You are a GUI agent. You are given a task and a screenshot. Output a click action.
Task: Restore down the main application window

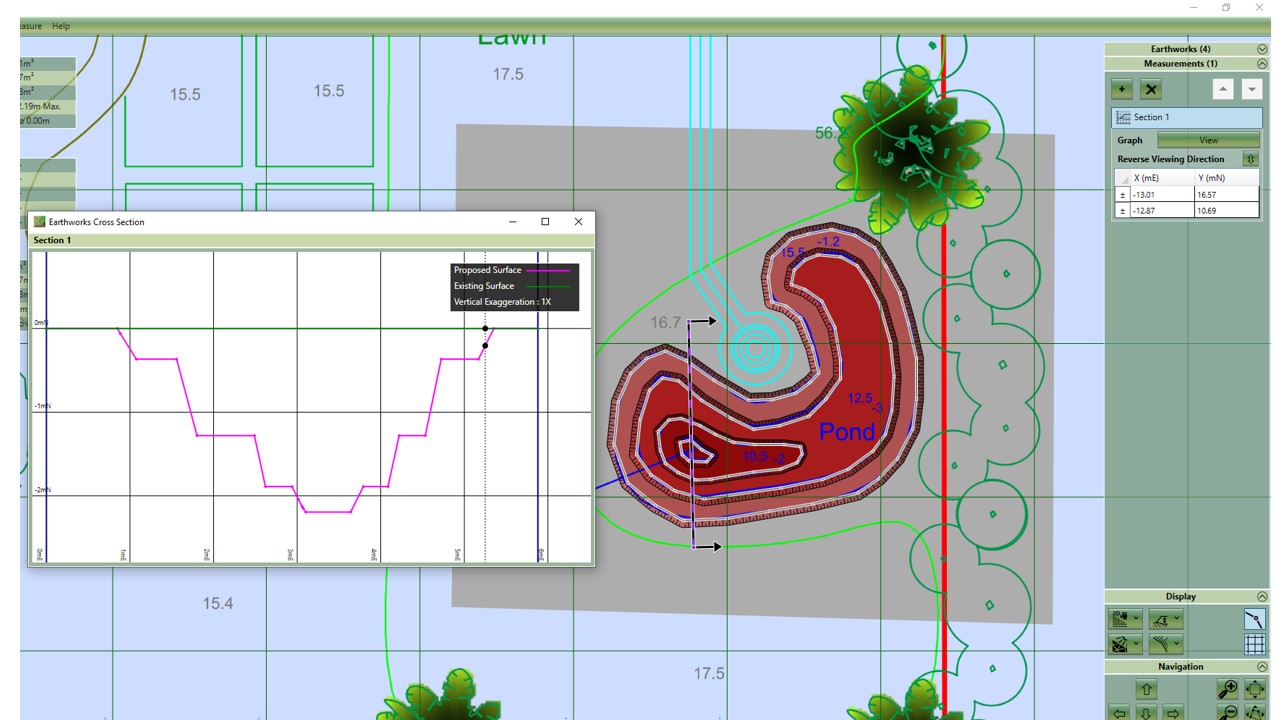pos(1226,8)
